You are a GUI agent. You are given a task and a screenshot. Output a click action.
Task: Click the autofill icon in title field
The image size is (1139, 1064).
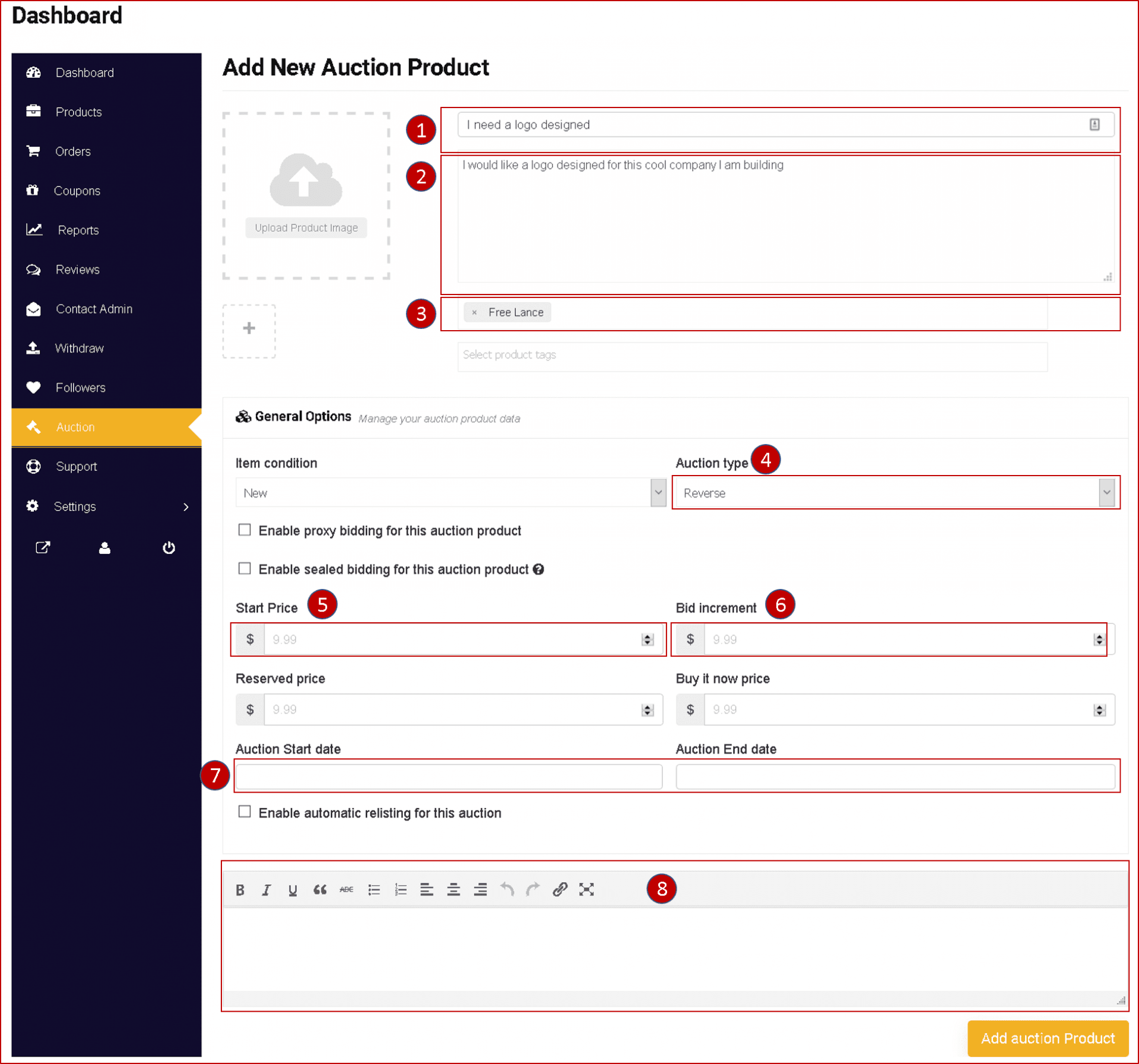(1094, 125)
